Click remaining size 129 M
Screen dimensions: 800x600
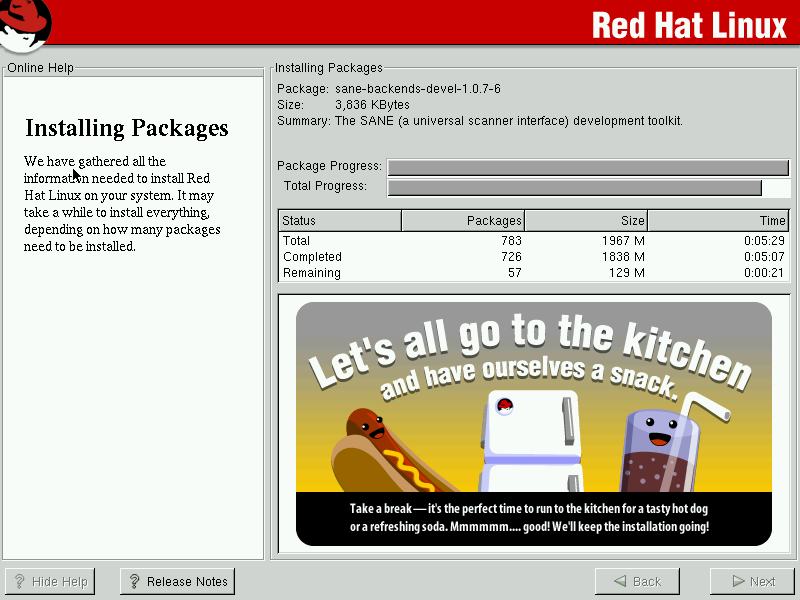coord(627,273)
